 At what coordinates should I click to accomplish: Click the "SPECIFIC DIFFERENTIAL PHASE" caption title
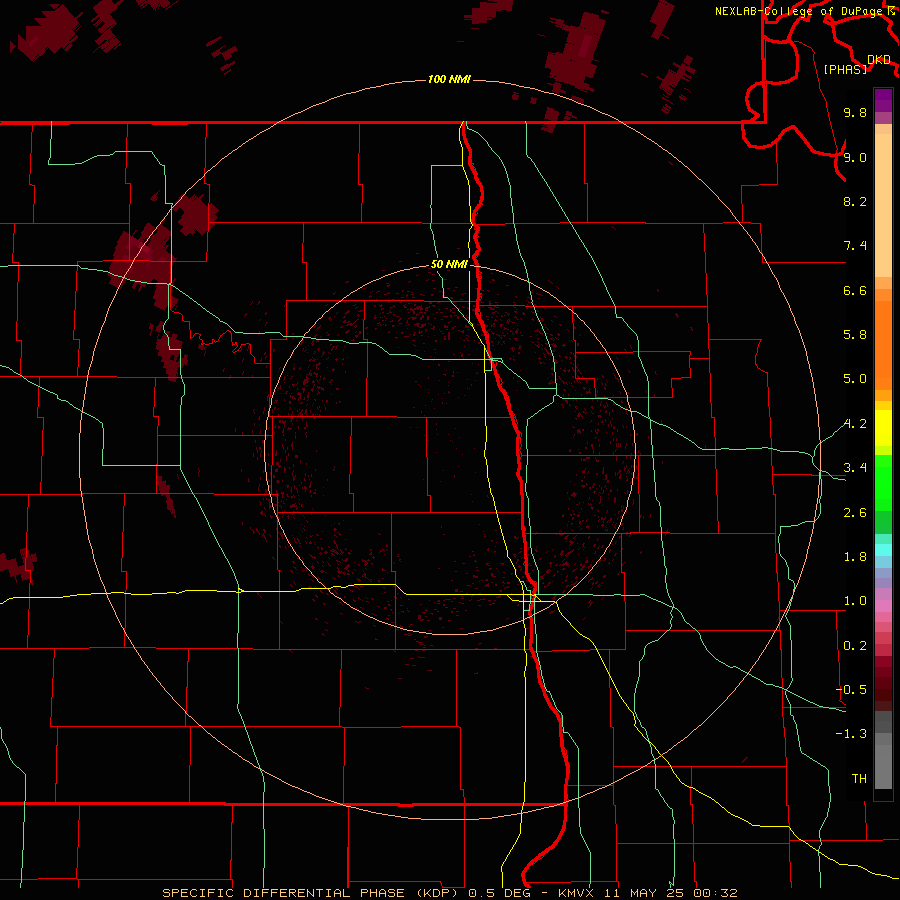[284, 893]
